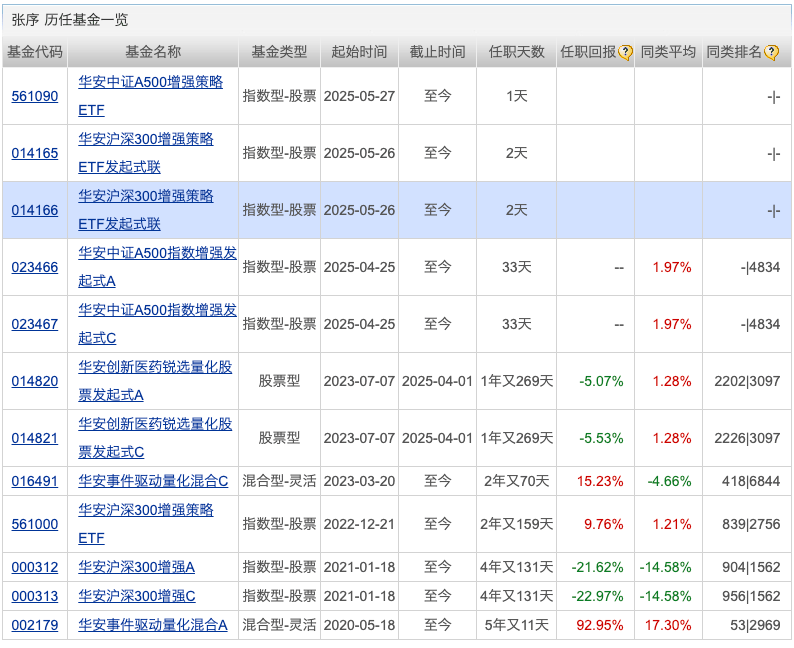Click ranking 418|6844

point(751,481)
